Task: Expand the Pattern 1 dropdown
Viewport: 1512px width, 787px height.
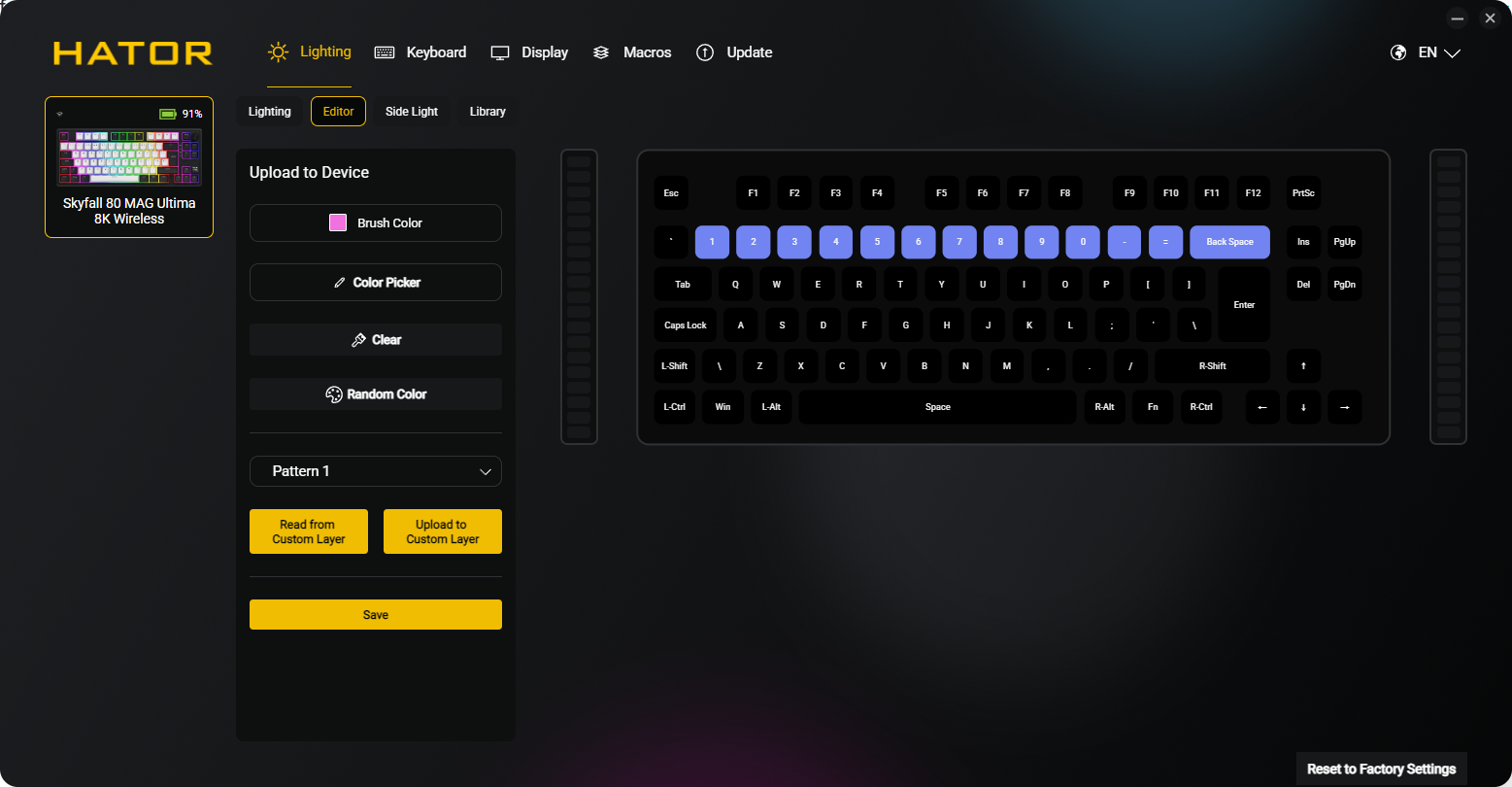Action: [376, 471]
